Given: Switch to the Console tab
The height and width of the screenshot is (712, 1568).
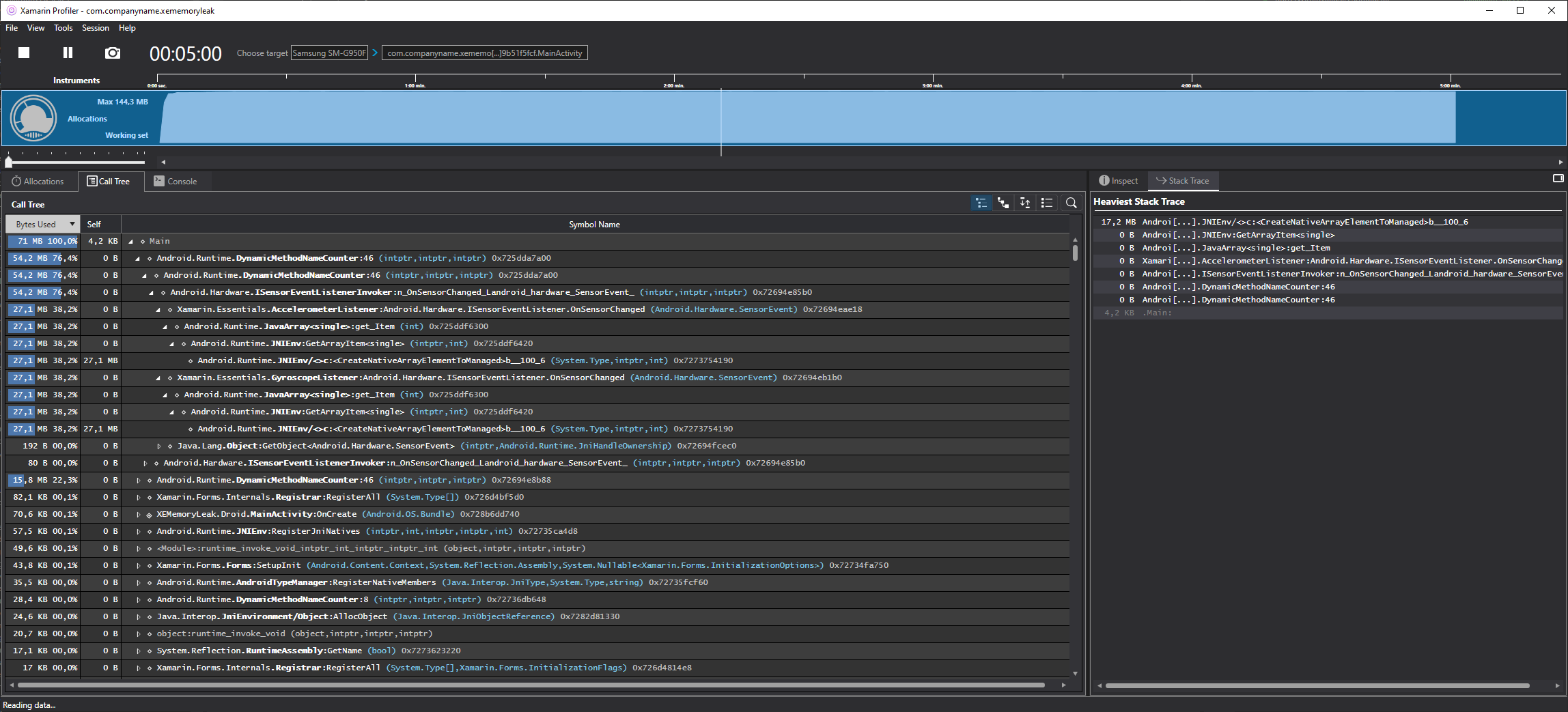Looking at the screenshot, I should pyautogui.click(x=176, y=181).
